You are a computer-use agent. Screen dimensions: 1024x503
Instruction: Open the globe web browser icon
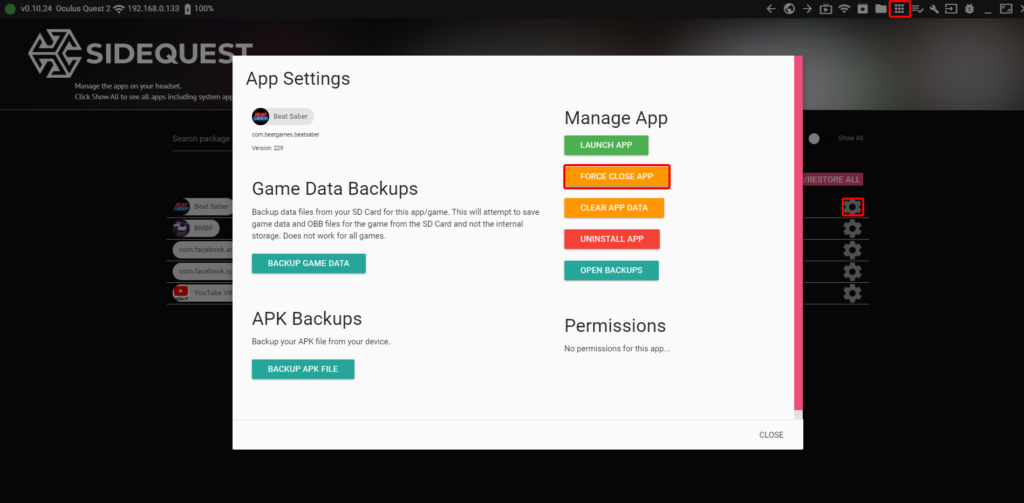tap(790, 9)
